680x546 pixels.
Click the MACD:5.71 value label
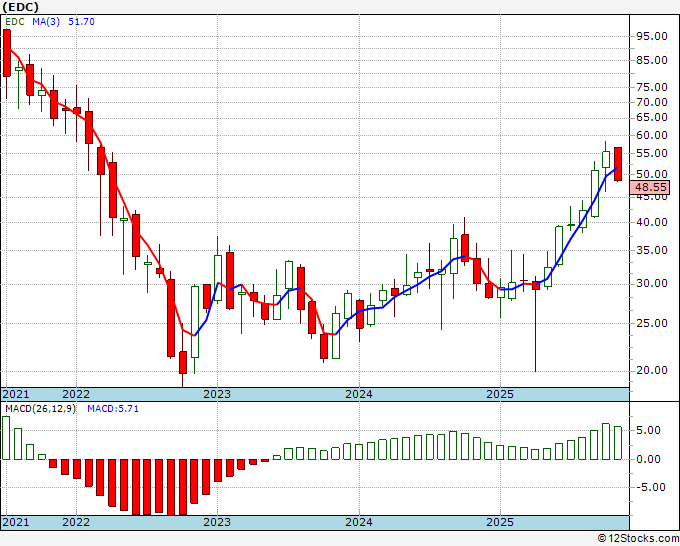(x=113, y=409)
